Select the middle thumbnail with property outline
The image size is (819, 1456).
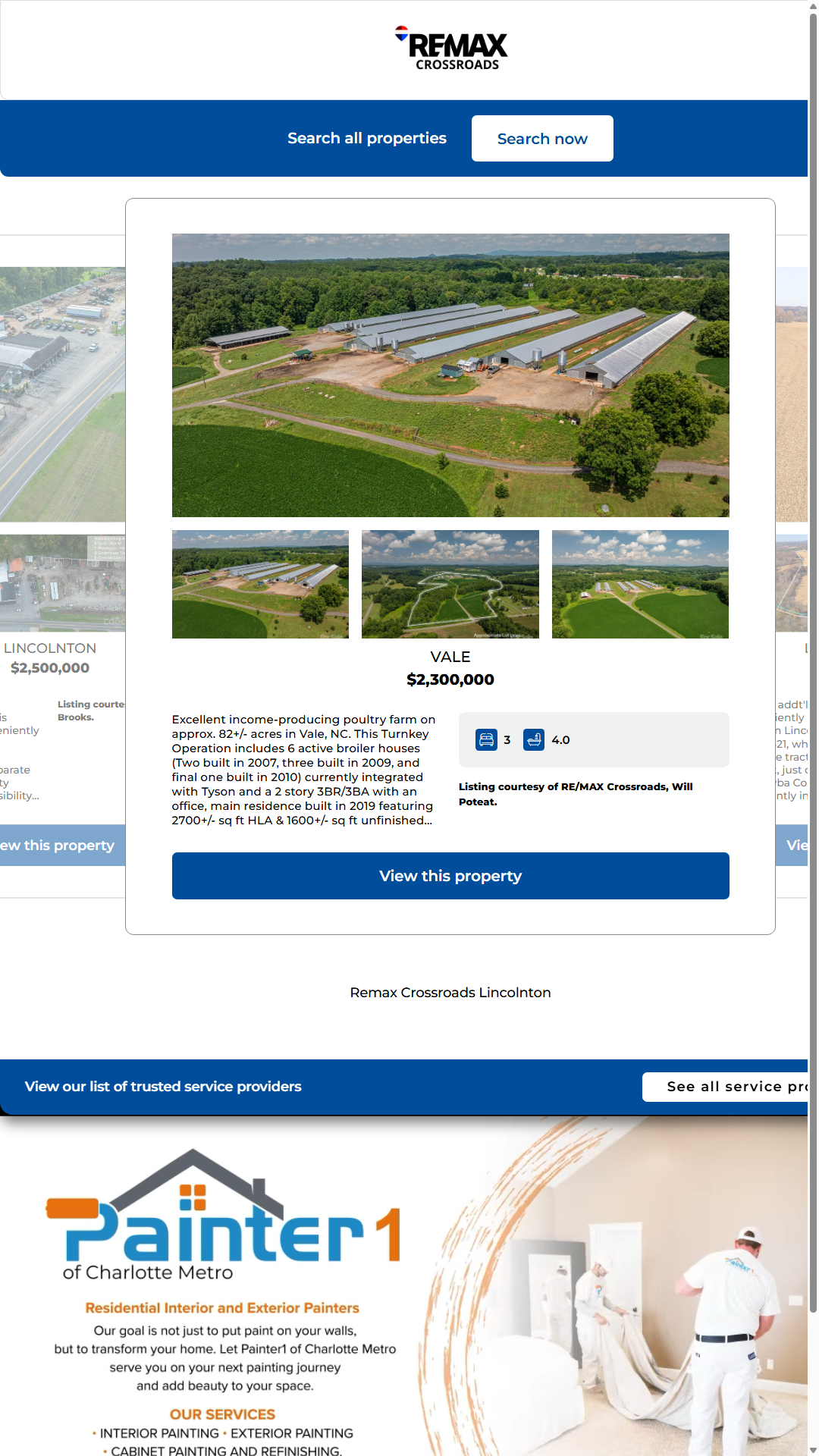(450, 584)
